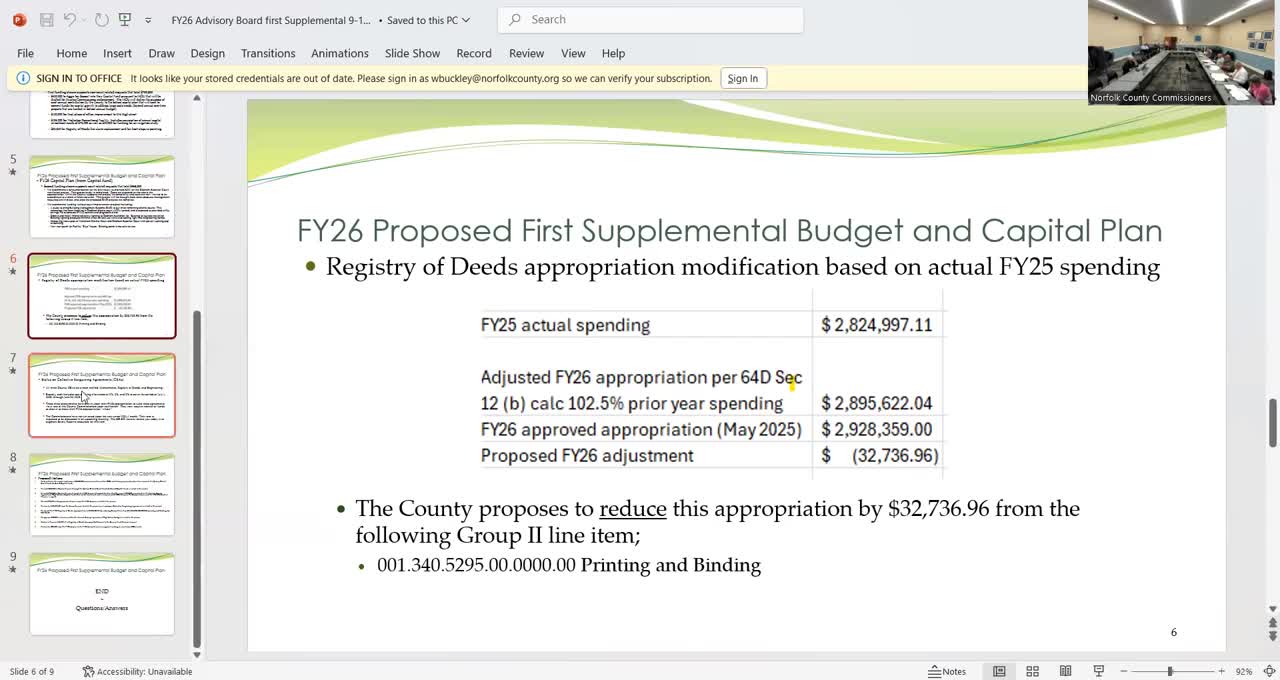This screenshot has width=1280, height=680.
Task: Click the PowerPoint app icon in title bar
Action: tap(19, 20)
